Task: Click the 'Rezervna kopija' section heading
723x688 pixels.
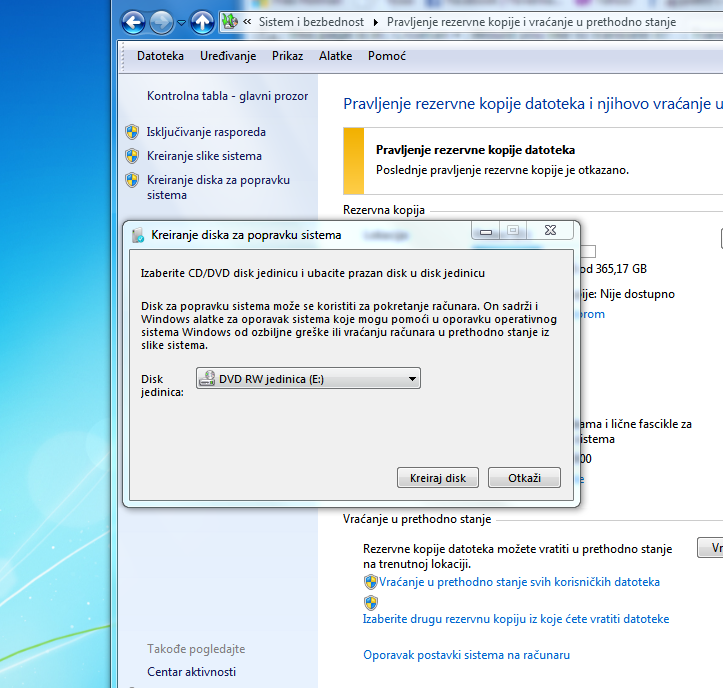Action: tap(384, 210)
